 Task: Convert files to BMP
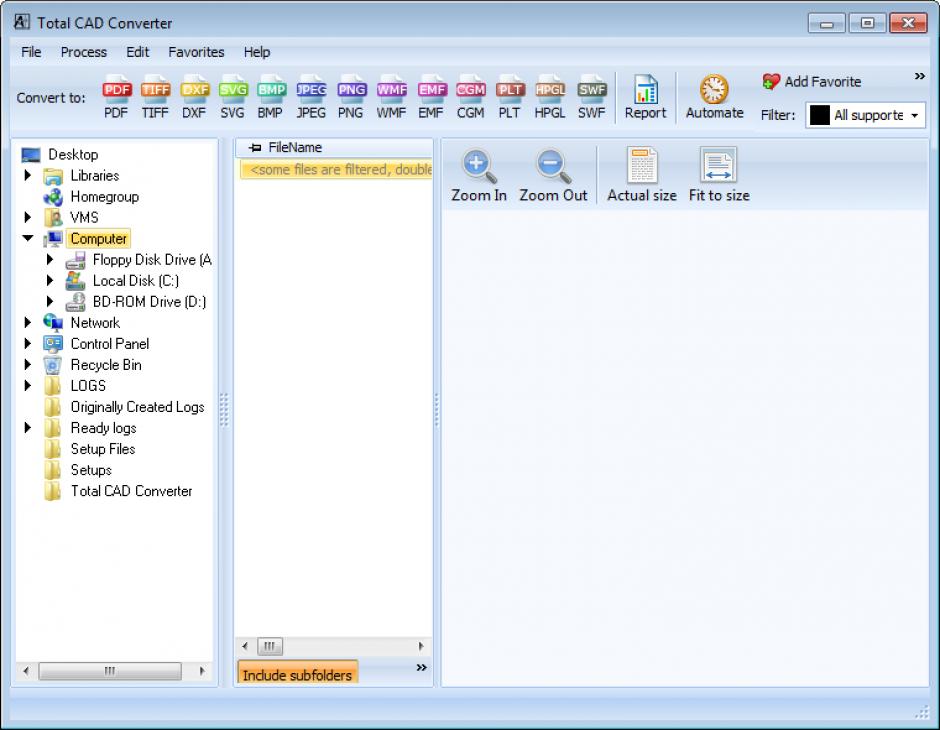click(271, 96)
